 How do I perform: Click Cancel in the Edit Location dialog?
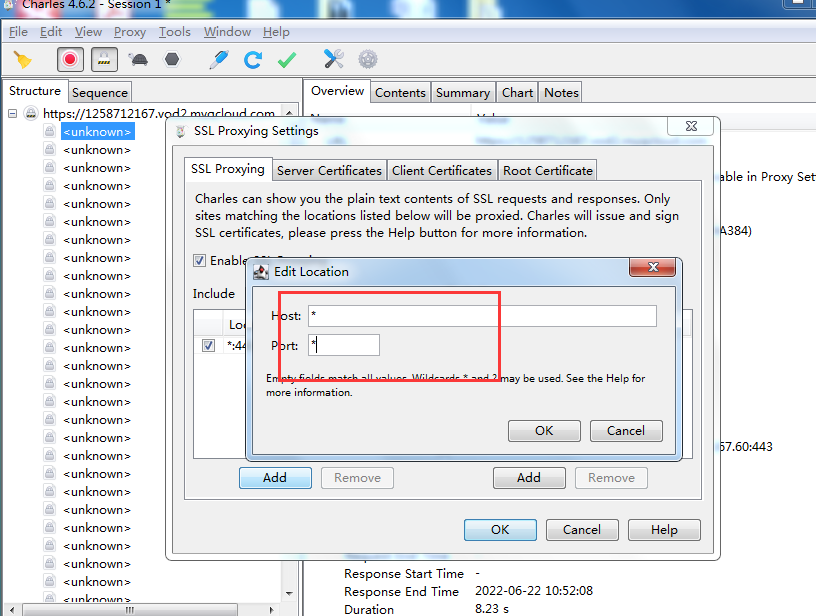(625, 431)
